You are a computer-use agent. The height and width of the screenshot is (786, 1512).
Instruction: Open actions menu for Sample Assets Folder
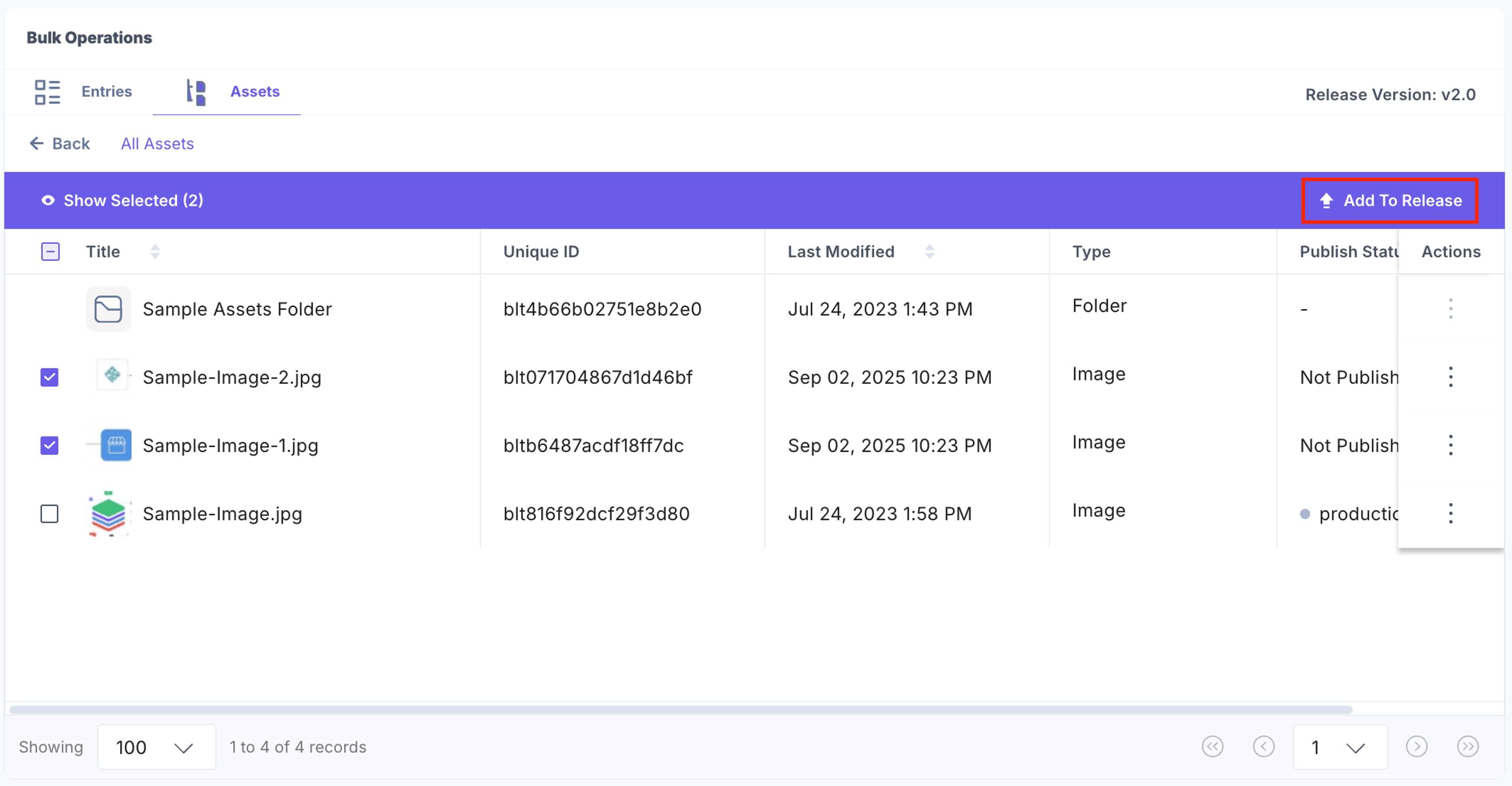click(x=1450, y=309)
